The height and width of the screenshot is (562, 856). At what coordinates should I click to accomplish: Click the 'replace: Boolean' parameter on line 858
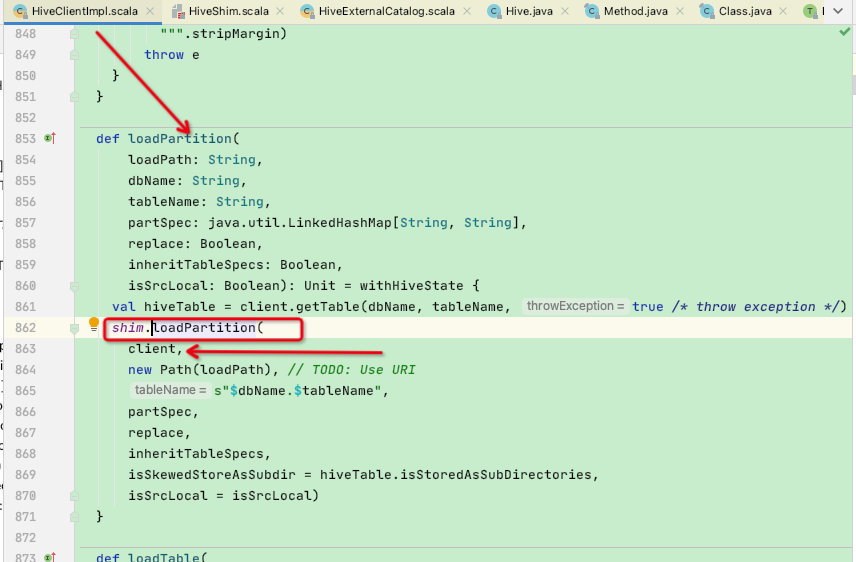(192, 244)
